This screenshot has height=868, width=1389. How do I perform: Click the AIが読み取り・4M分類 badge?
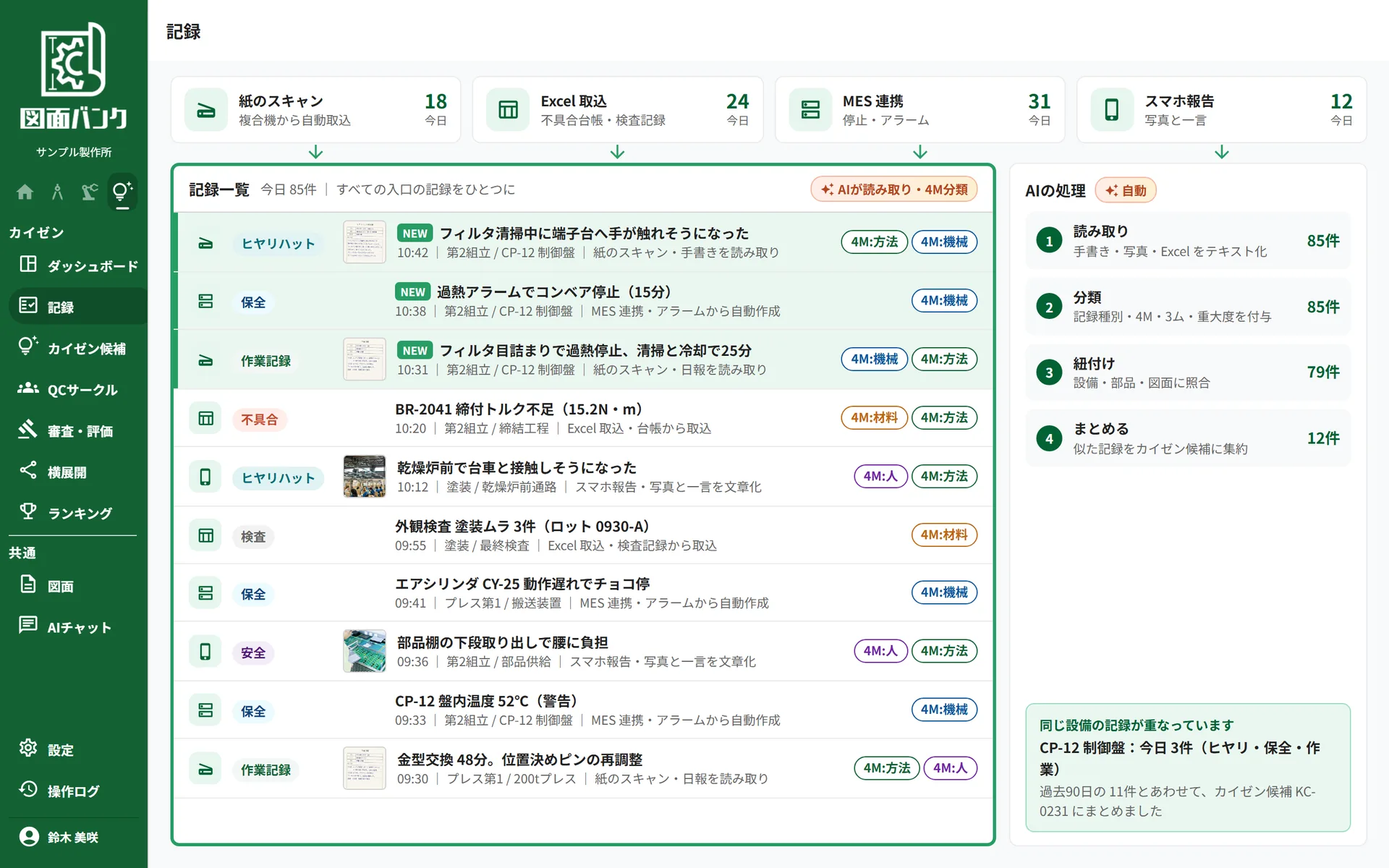click(x=894, y=190)
